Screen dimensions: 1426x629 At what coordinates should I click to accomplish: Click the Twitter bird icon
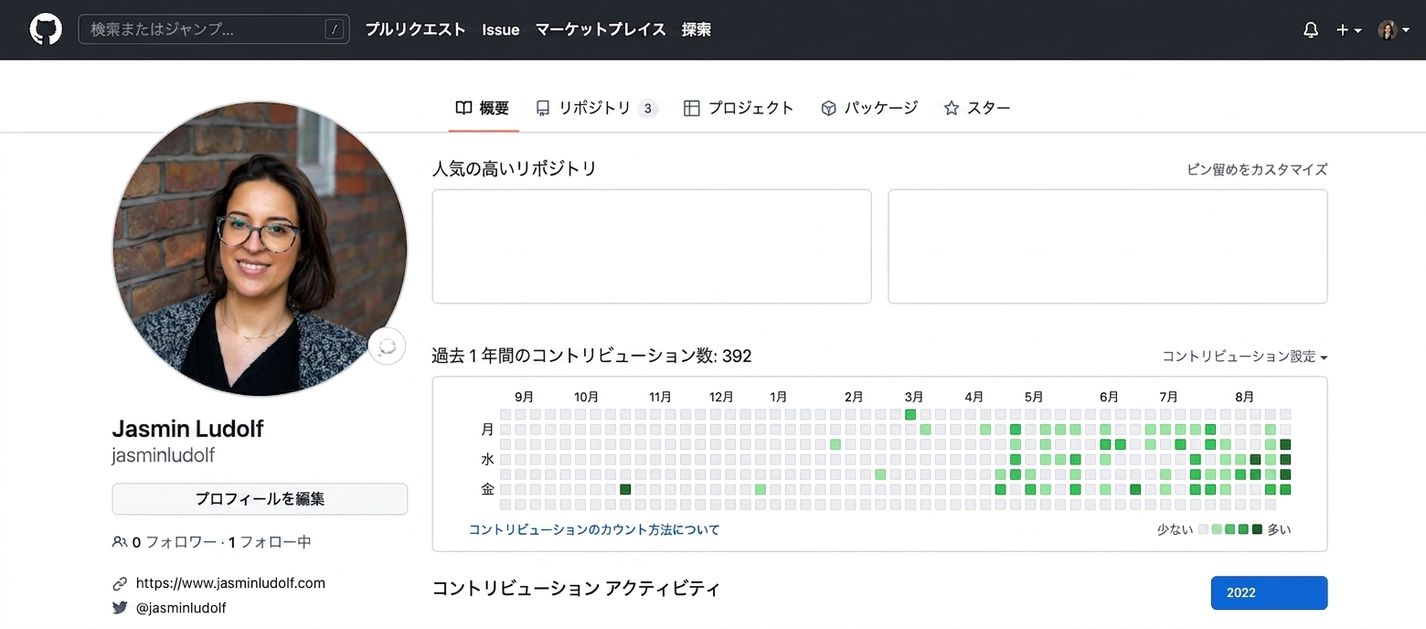120,608
